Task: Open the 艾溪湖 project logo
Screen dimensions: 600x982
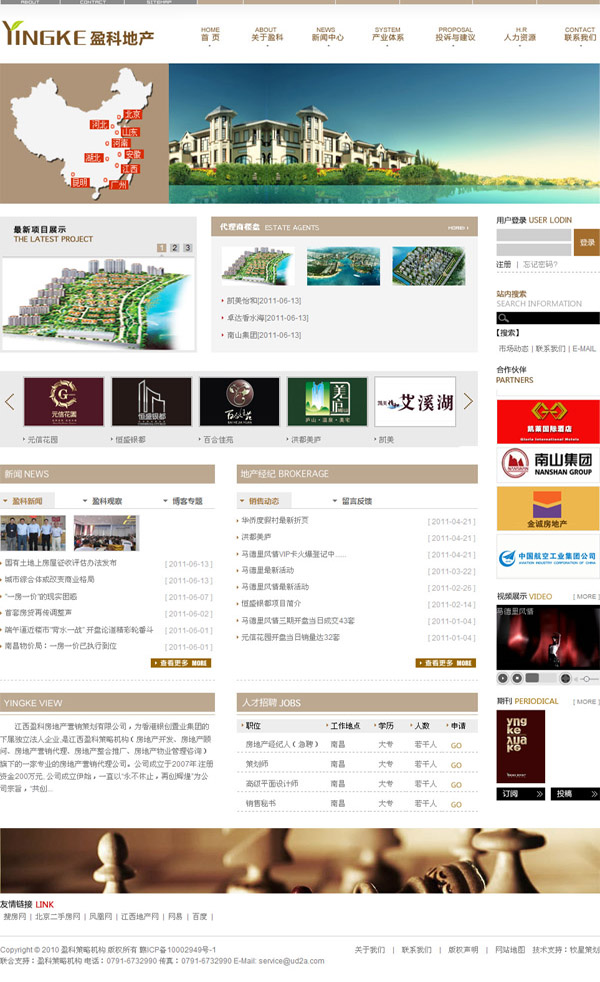Action: (415, 401)
